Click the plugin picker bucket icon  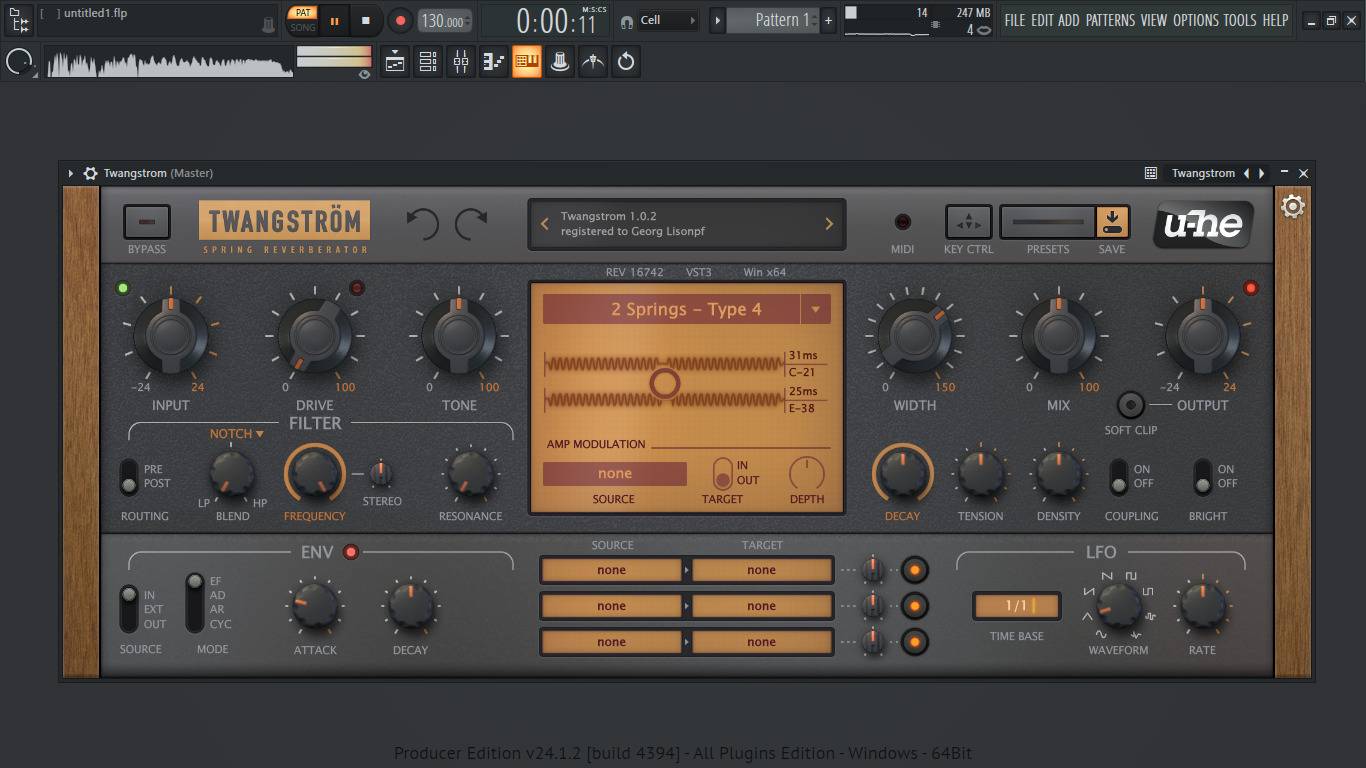[560, 62]
